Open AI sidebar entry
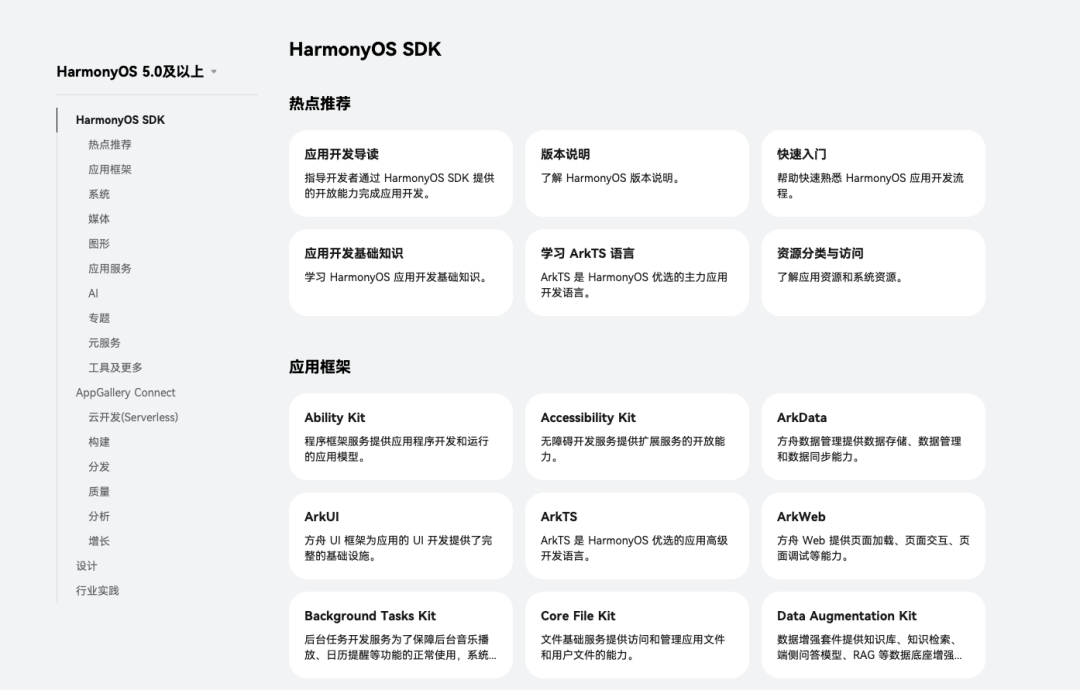 point(93,293)
